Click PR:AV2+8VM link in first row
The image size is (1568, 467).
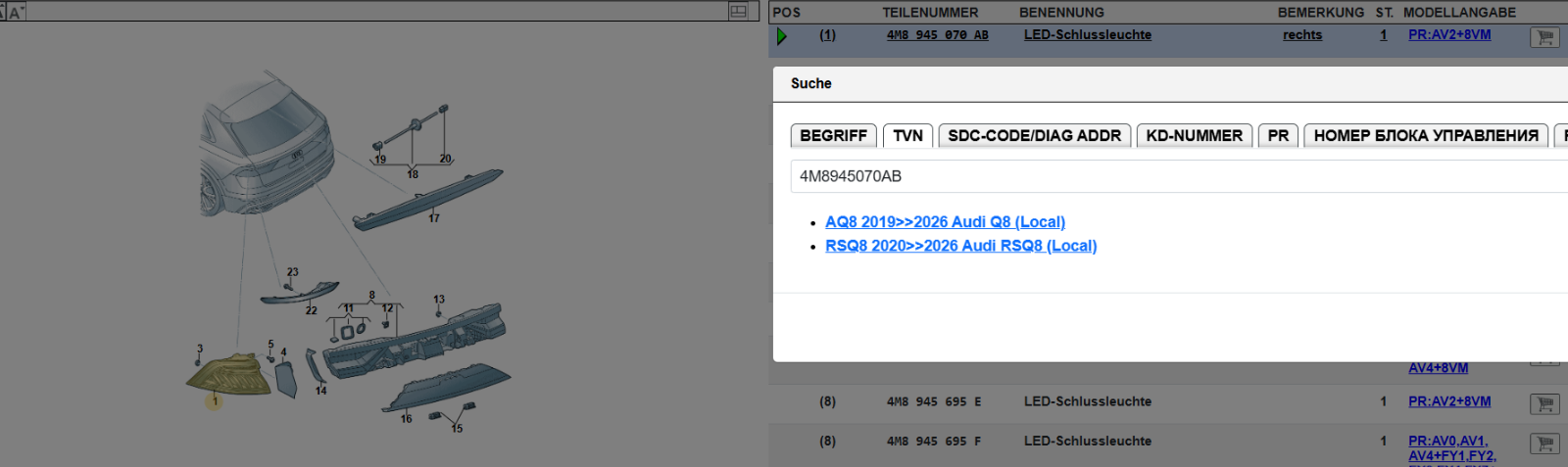(1449, 35)
